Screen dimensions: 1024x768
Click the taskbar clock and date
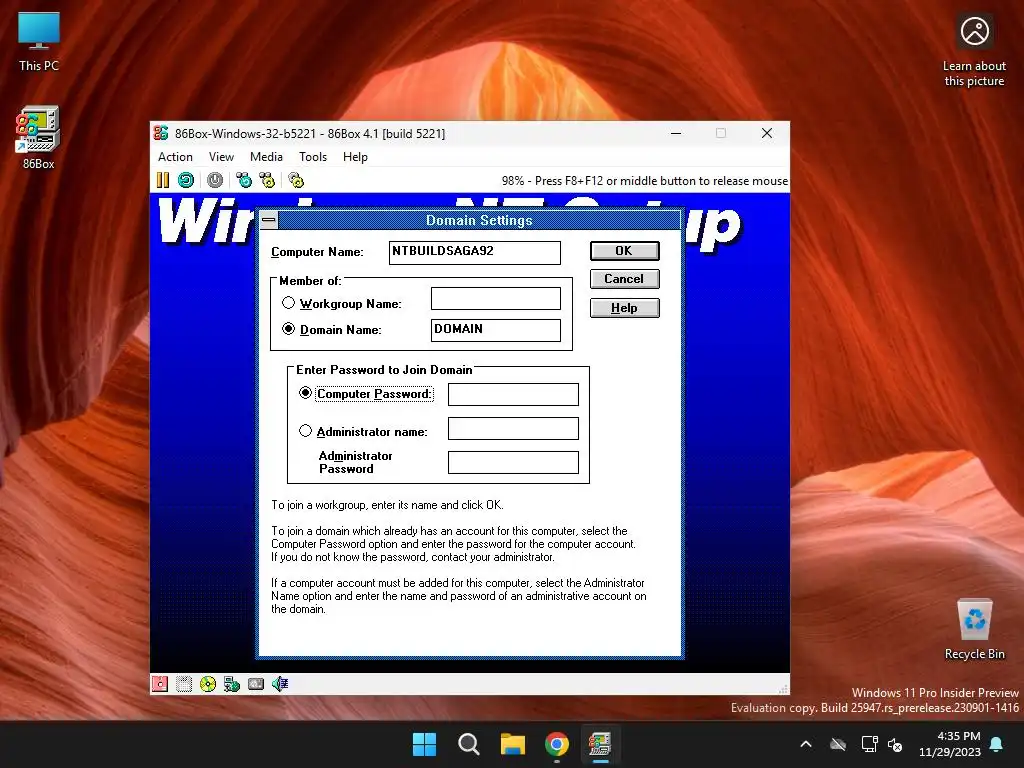click(x=950, y=744)
